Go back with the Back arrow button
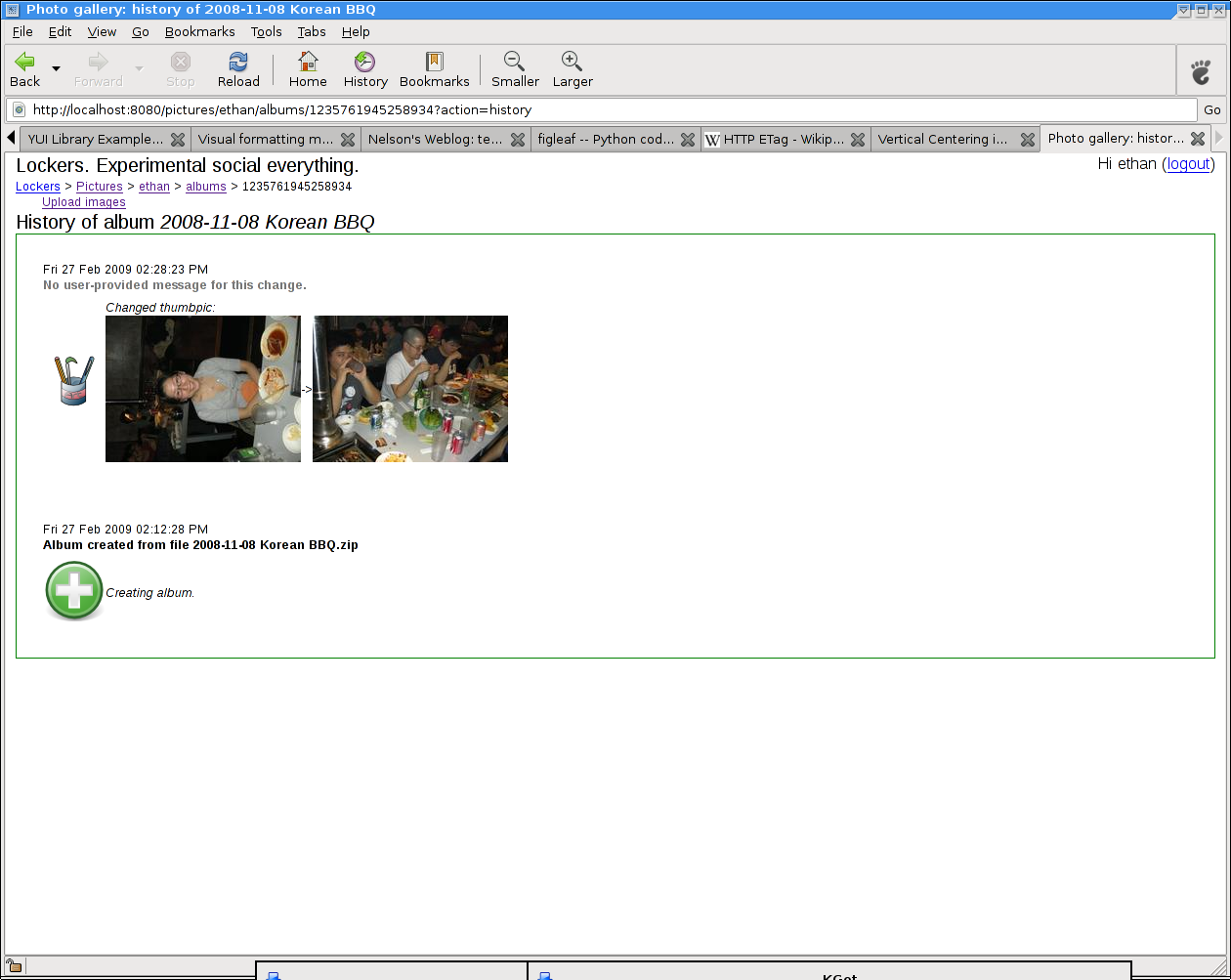 [x=24, y=70]
